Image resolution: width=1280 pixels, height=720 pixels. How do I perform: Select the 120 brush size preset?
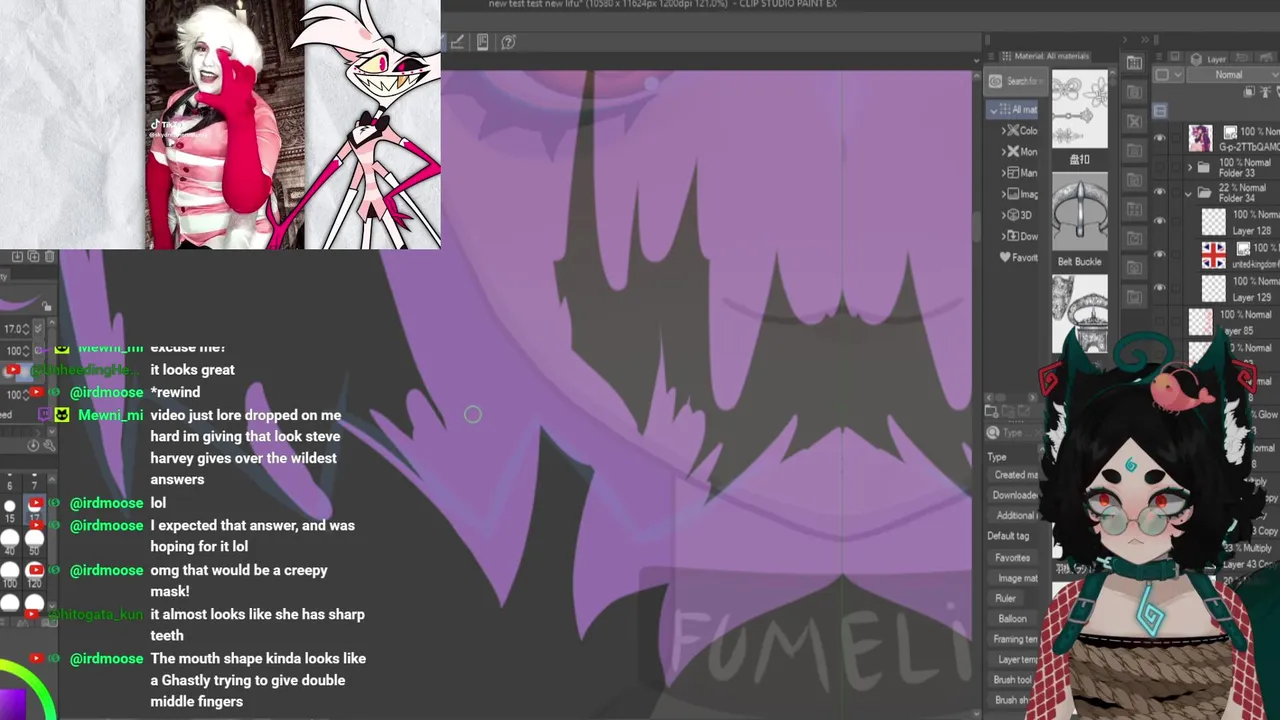click(35, 576)
